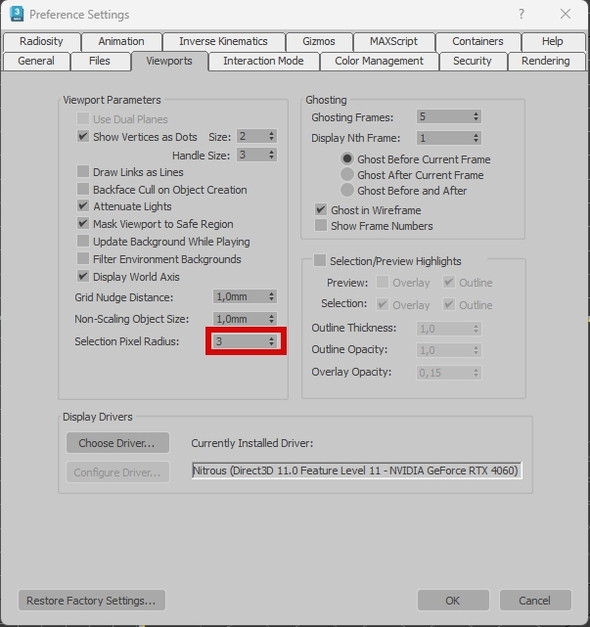Click Restore Factory Settings button
The width and height of the screenshot is (590, 627).
point(92,600)
